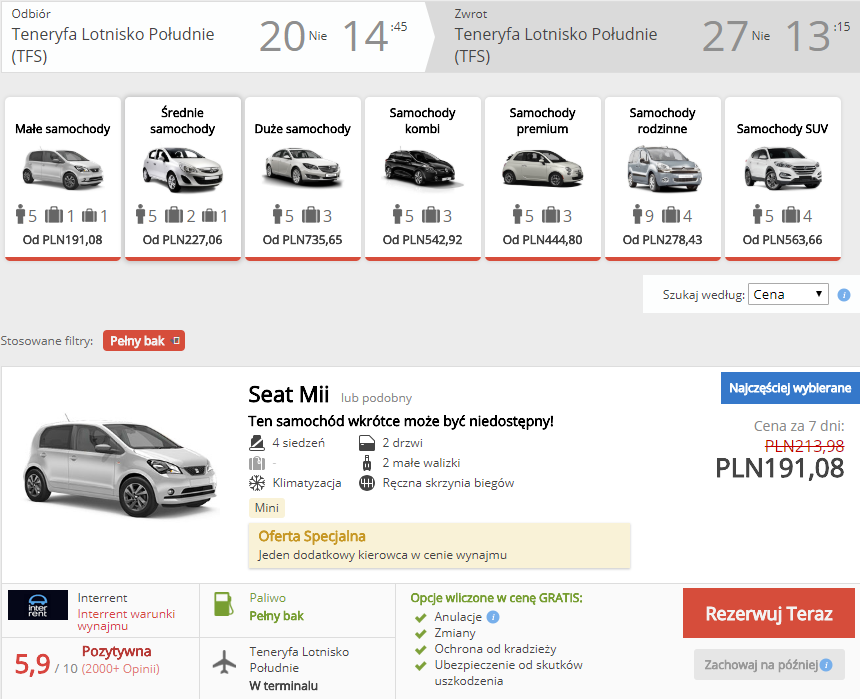Click the silver car image in Małe samochody
Image resolution: width=860 pixels, height=699 pixels.
pos(63,169)
